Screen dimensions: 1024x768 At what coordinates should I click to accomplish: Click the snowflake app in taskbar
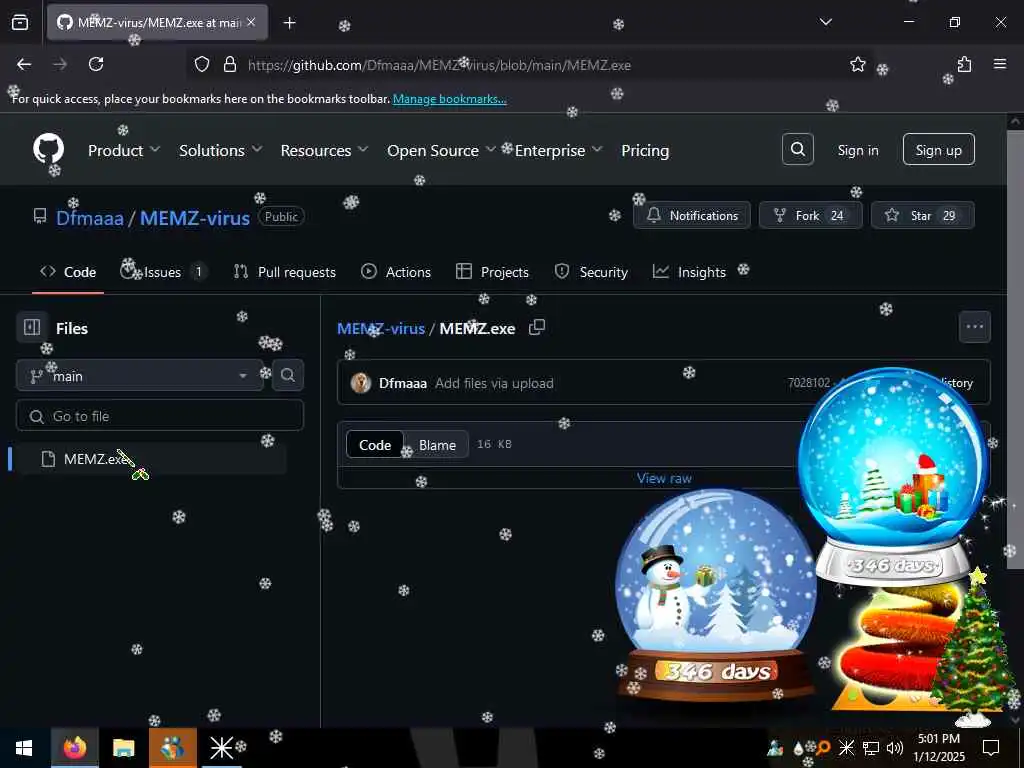click(x=221, y=748)
